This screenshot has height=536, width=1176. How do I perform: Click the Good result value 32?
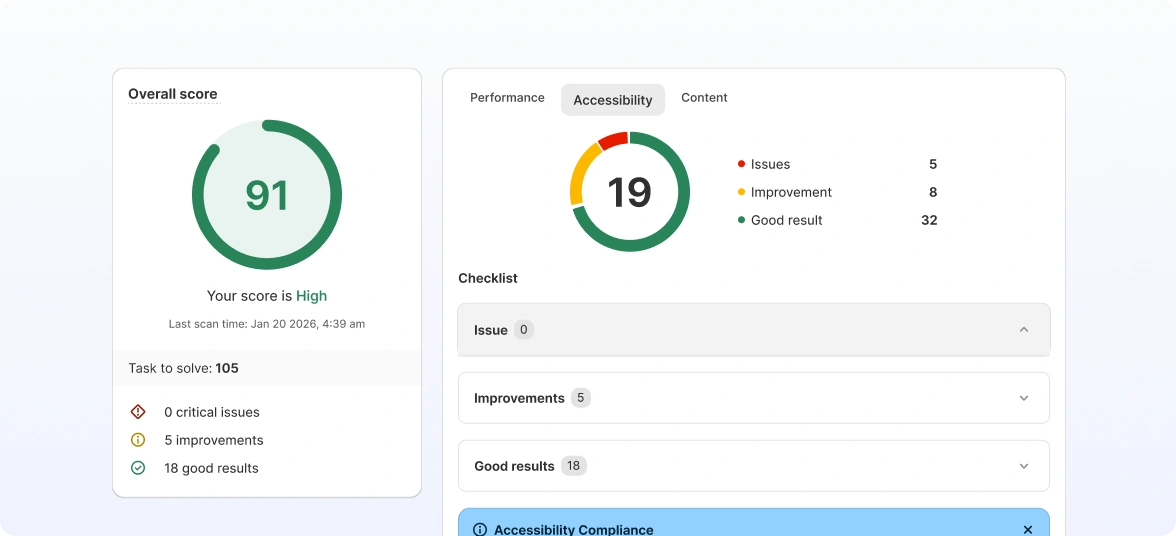[x=929, y=220]
